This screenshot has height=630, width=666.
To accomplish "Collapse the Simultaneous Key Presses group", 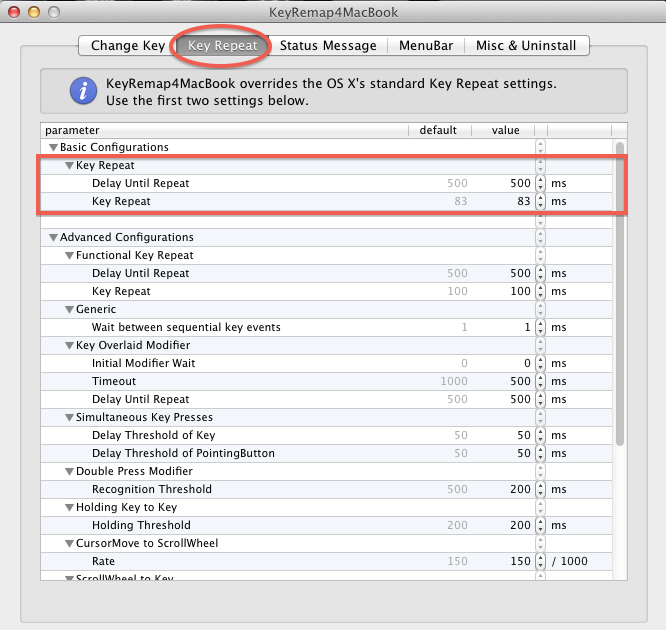I will click(69, 418).
